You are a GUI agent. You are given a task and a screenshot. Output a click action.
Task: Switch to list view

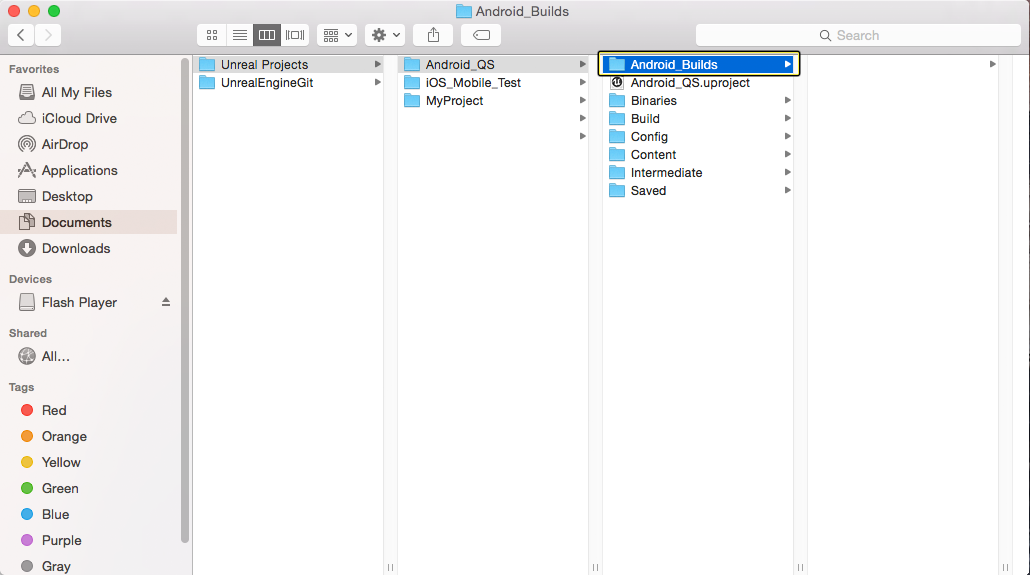click(240, 35)
